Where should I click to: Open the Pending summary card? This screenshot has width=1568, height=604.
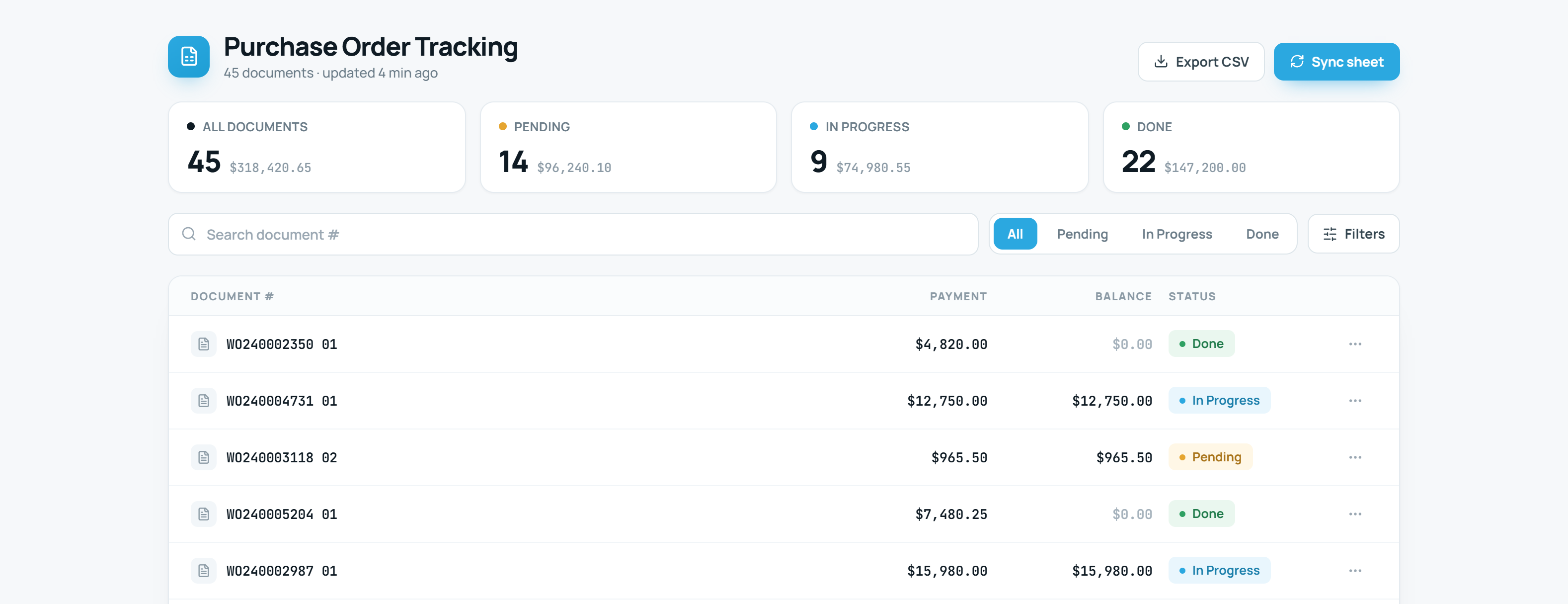point(628,147)
